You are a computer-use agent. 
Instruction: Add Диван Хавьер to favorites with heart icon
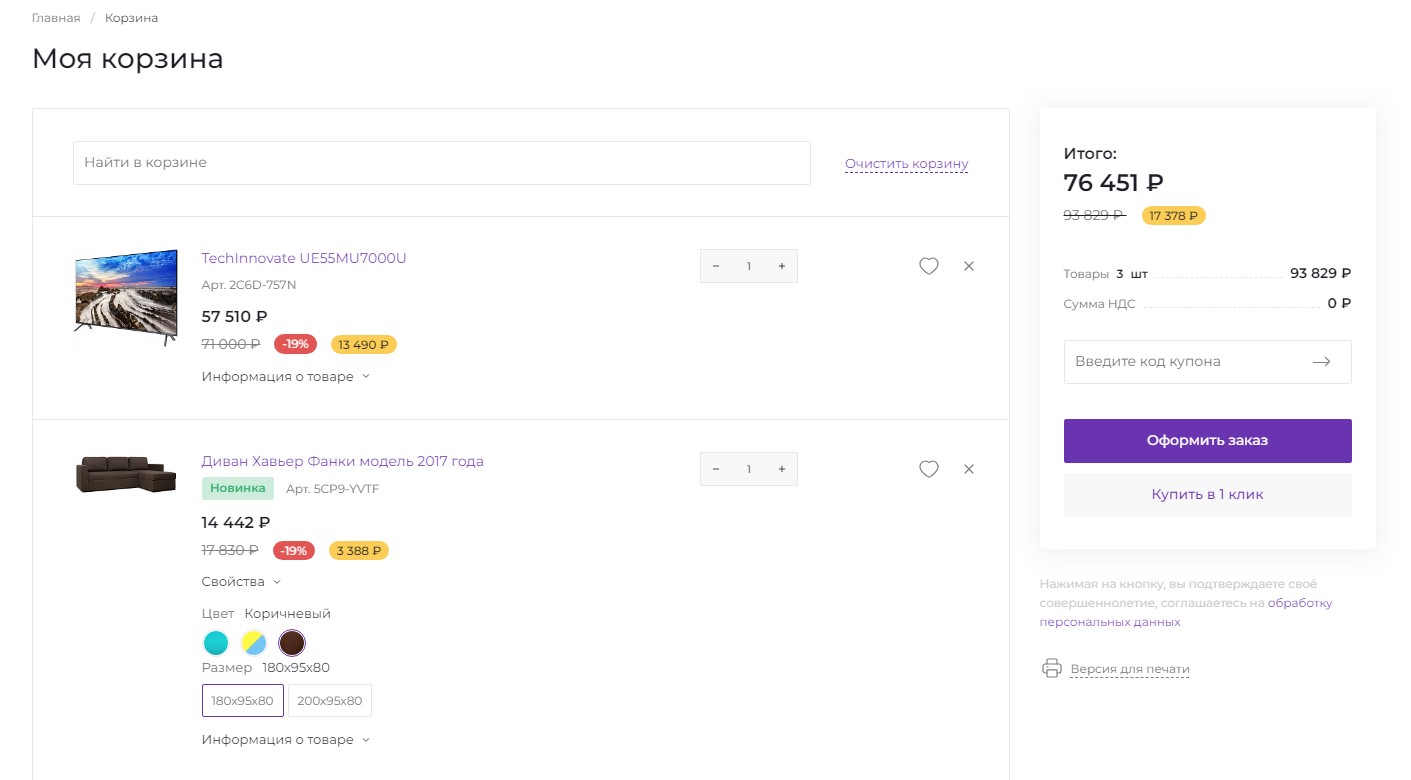click(928, 469)
